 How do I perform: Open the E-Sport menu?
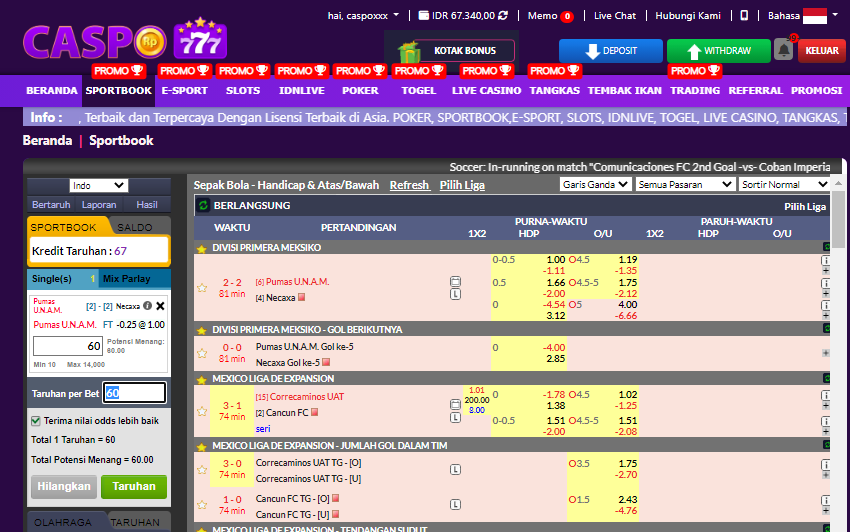pos(184,91)
